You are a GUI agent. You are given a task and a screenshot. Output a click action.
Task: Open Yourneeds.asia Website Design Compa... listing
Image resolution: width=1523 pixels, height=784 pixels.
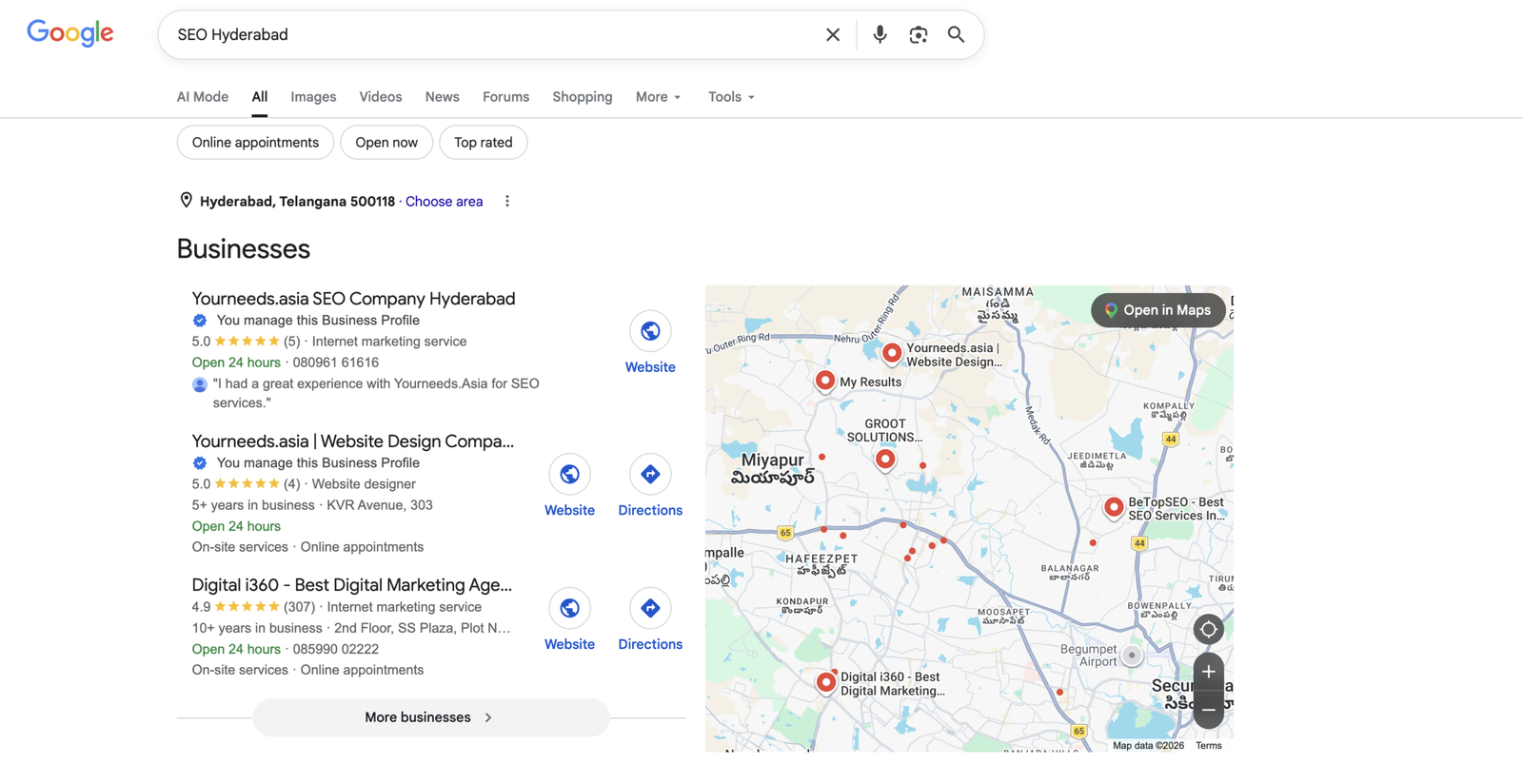(353, 441)
